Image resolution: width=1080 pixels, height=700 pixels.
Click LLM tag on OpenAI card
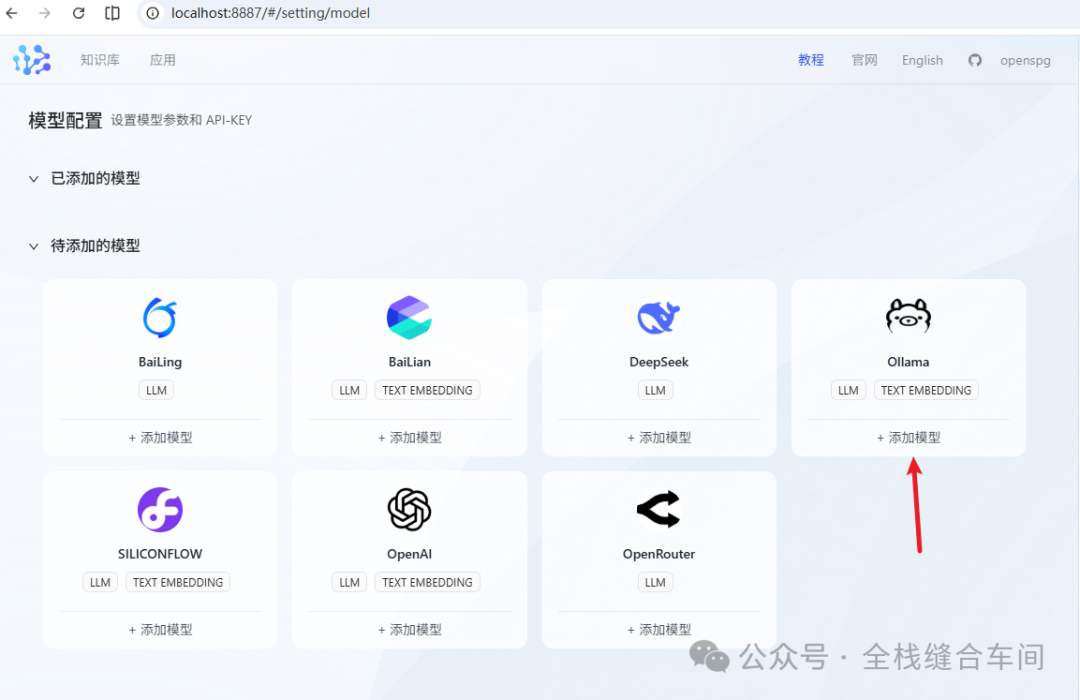pyautogui.click(x=349, y=582)
